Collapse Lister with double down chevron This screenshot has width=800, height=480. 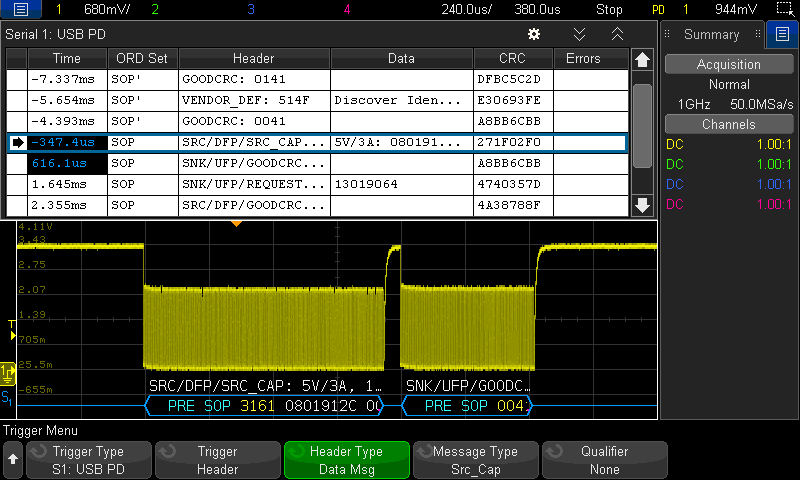[x=579, y=34]
